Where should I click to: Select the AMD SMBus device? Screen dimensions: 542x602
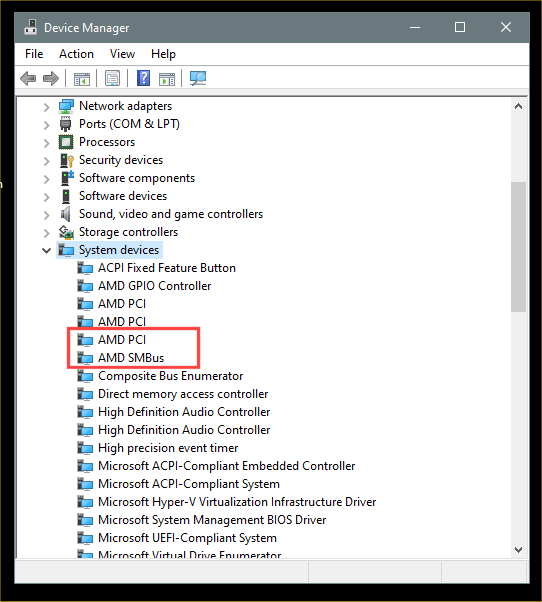[x=131, y=358]
